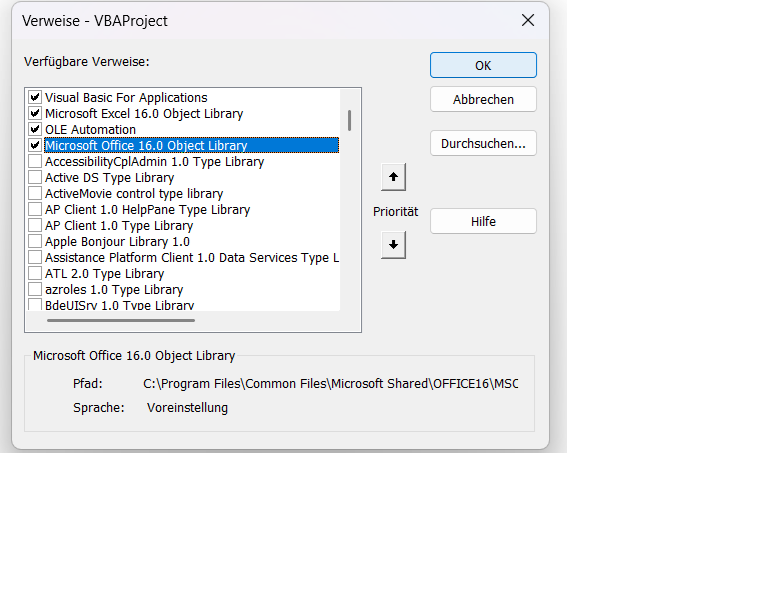Viewport: 774px width, 613px height.
Task: Check ATL 2.0 Type Library
Action: [x=35, y=273]
